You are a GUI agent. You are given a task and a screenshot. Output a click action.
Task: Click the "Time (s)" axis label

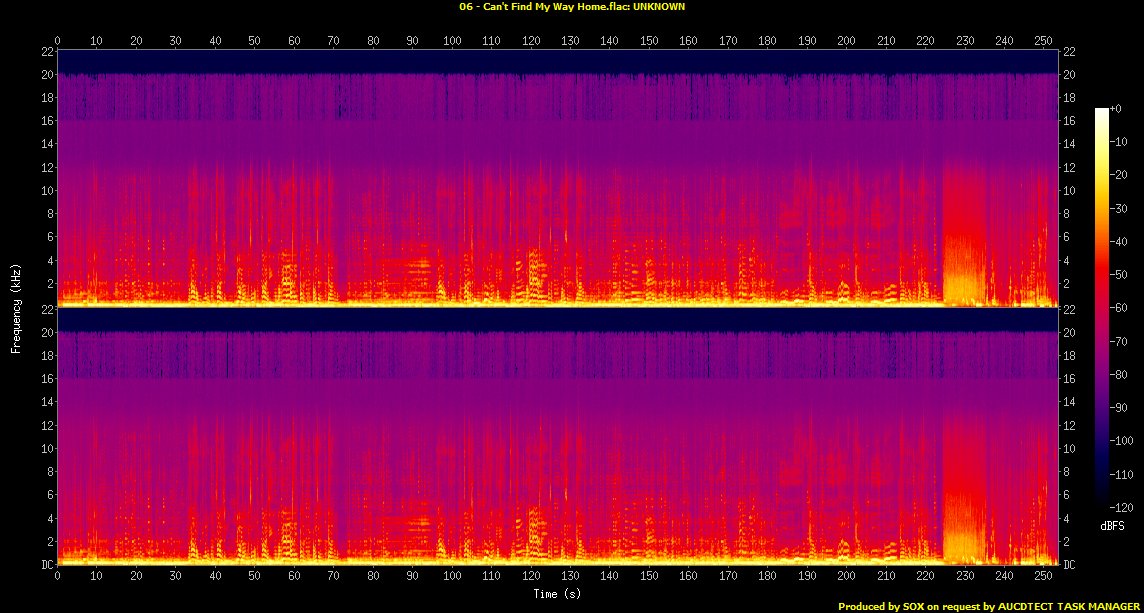coord(557,594)
